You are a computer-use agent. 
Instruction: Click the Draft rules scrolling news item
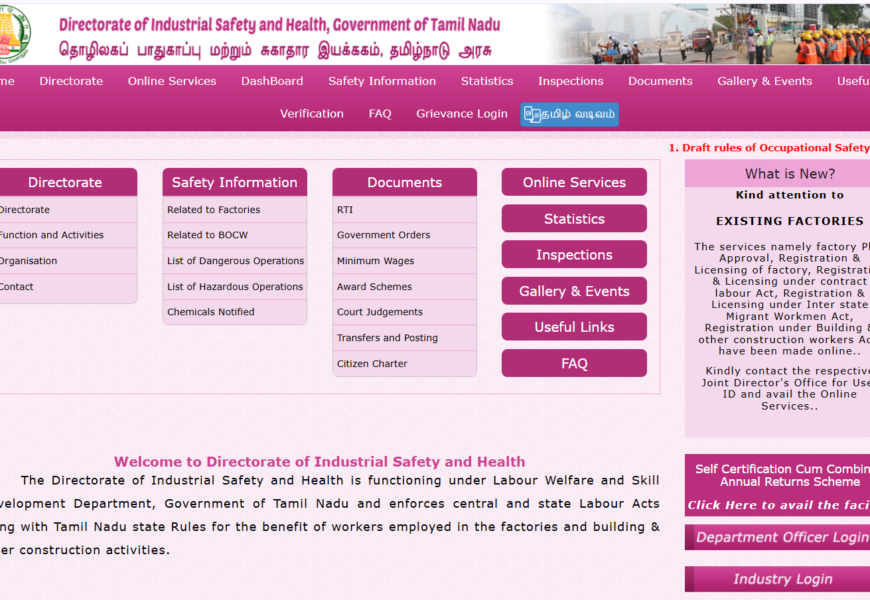tap(770, 148)
